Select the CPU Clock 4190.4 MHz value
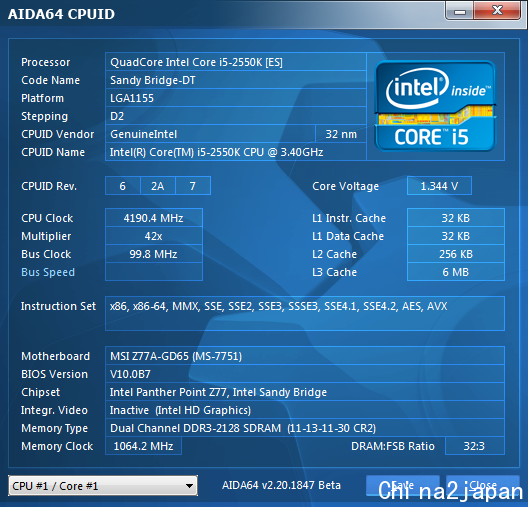Image resolution: width=528 pixels, height=507 pixels. (x=154, y=218)
